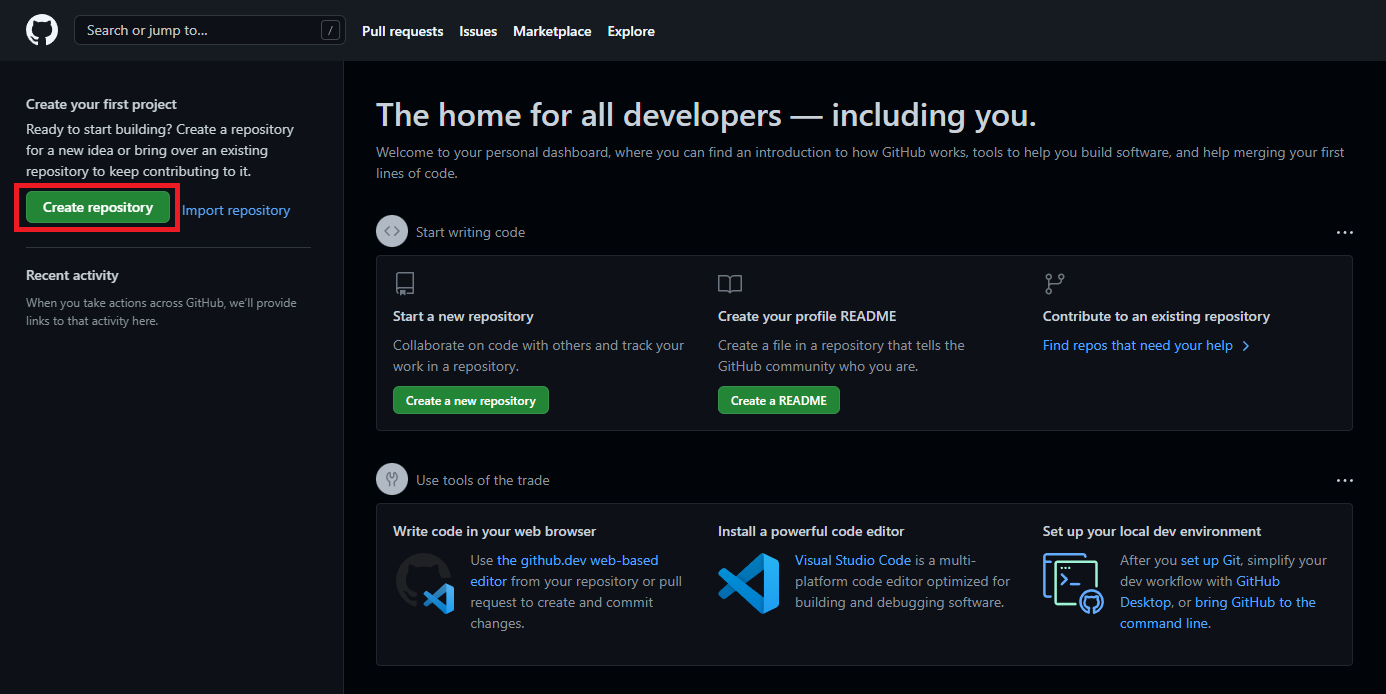This screenshot has width=1386, height=694.
Task: Follow the set up Git link
Action: coord(1213,560)
